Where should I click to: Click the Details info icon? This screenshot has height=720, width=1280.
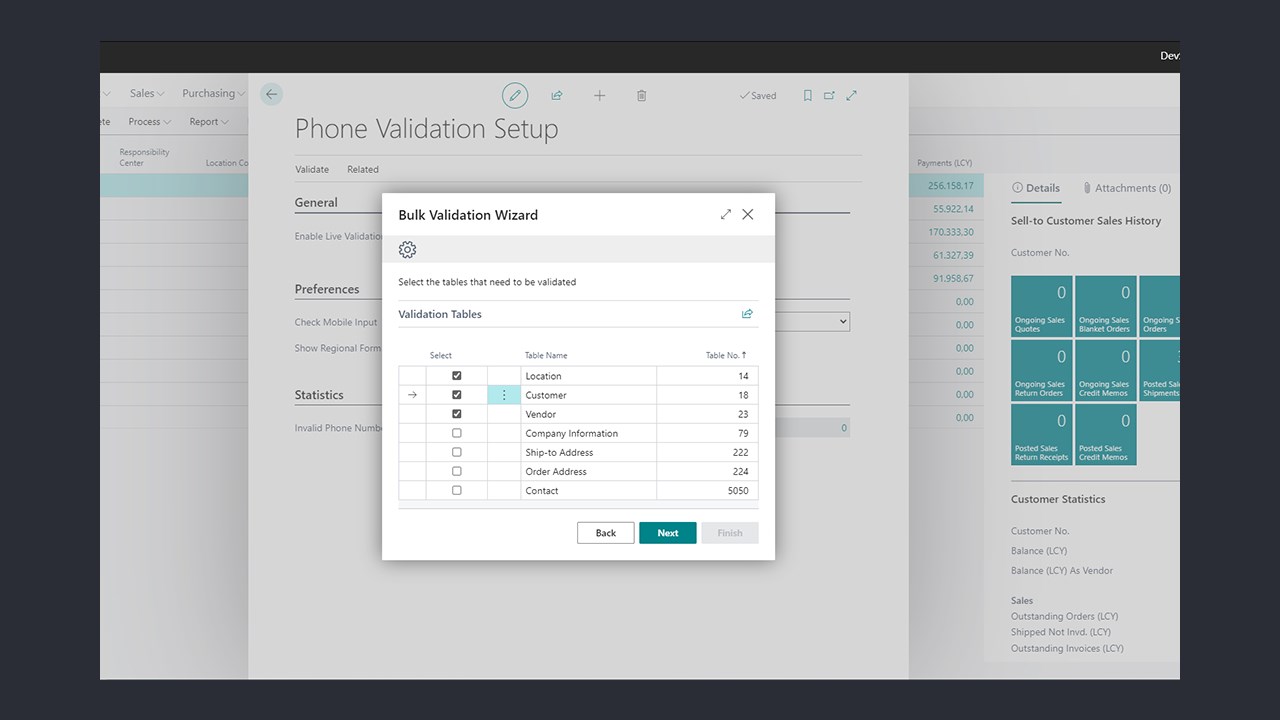(x=1018, y=188)
